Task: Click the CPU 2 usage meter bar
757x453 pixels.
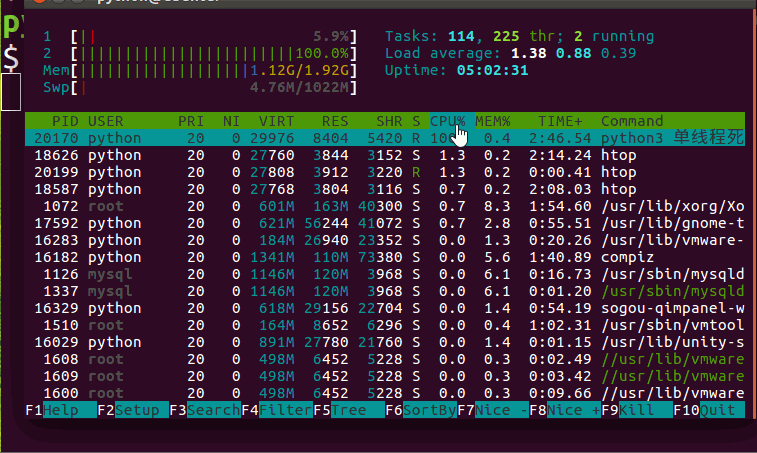Action: point(213,53)
